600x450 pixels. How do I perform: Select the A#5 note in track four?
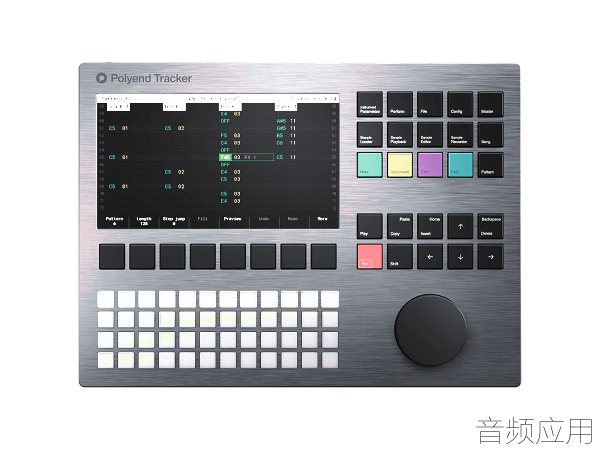281,121
